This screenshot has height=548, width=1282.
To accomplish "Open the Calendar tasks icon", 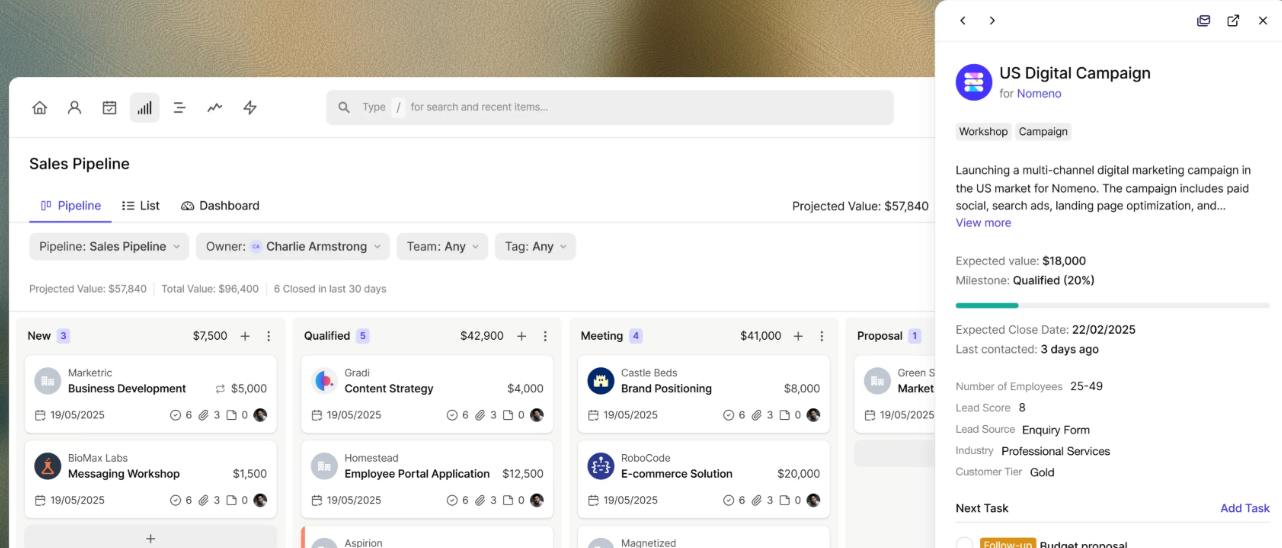I will pos(110,108).
